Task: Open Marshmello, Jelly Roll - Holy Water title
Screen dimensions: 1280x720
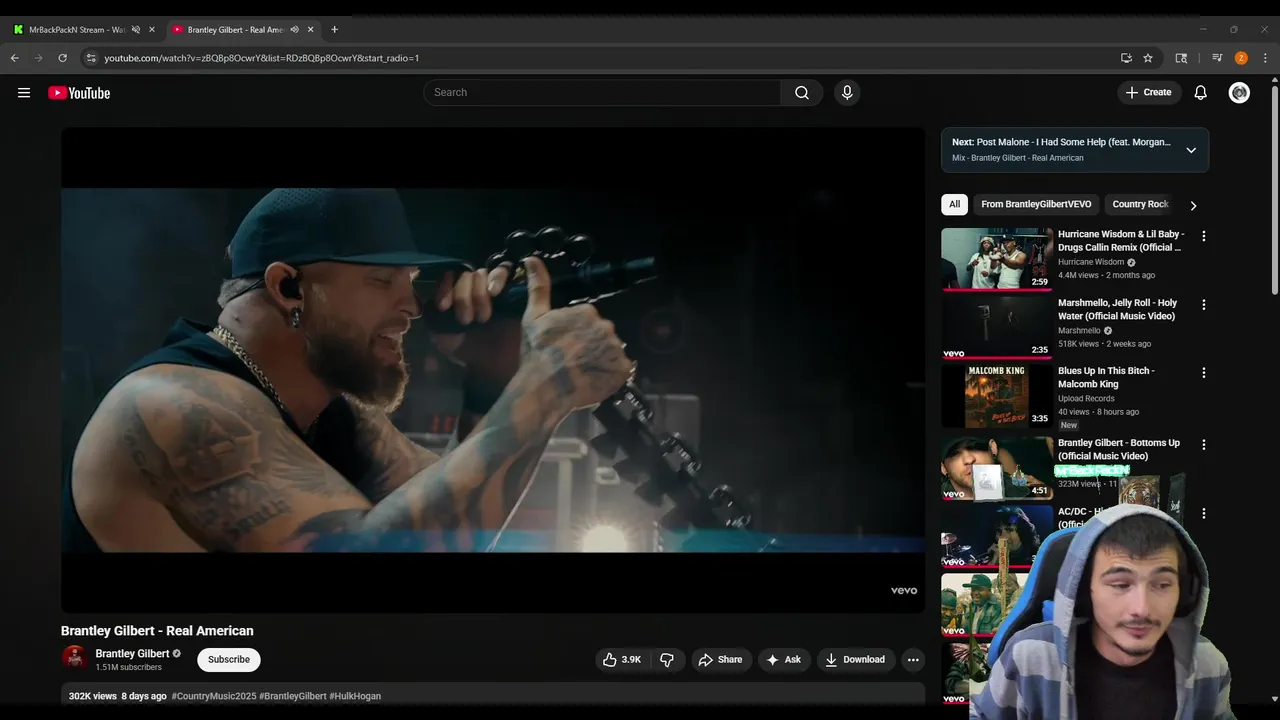Action: 1118,309
